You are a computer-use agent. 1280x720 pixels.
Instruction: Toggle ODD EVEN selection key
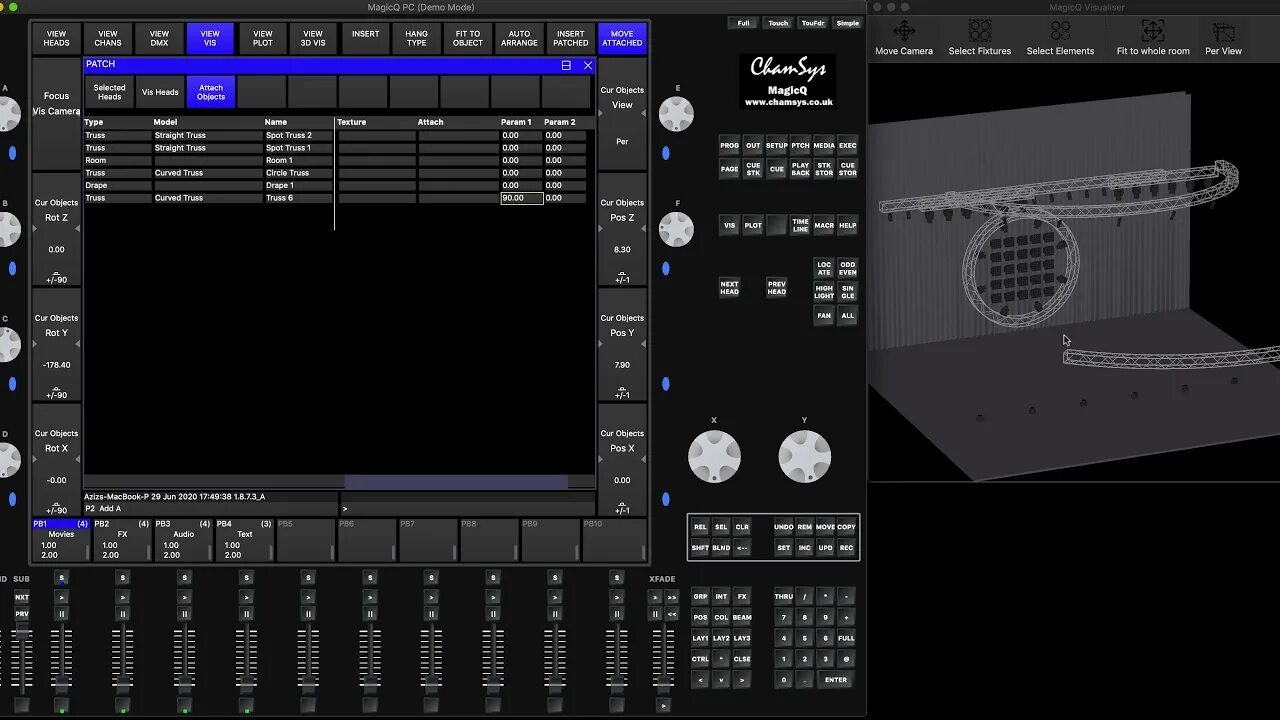click(x=847, y=269)
